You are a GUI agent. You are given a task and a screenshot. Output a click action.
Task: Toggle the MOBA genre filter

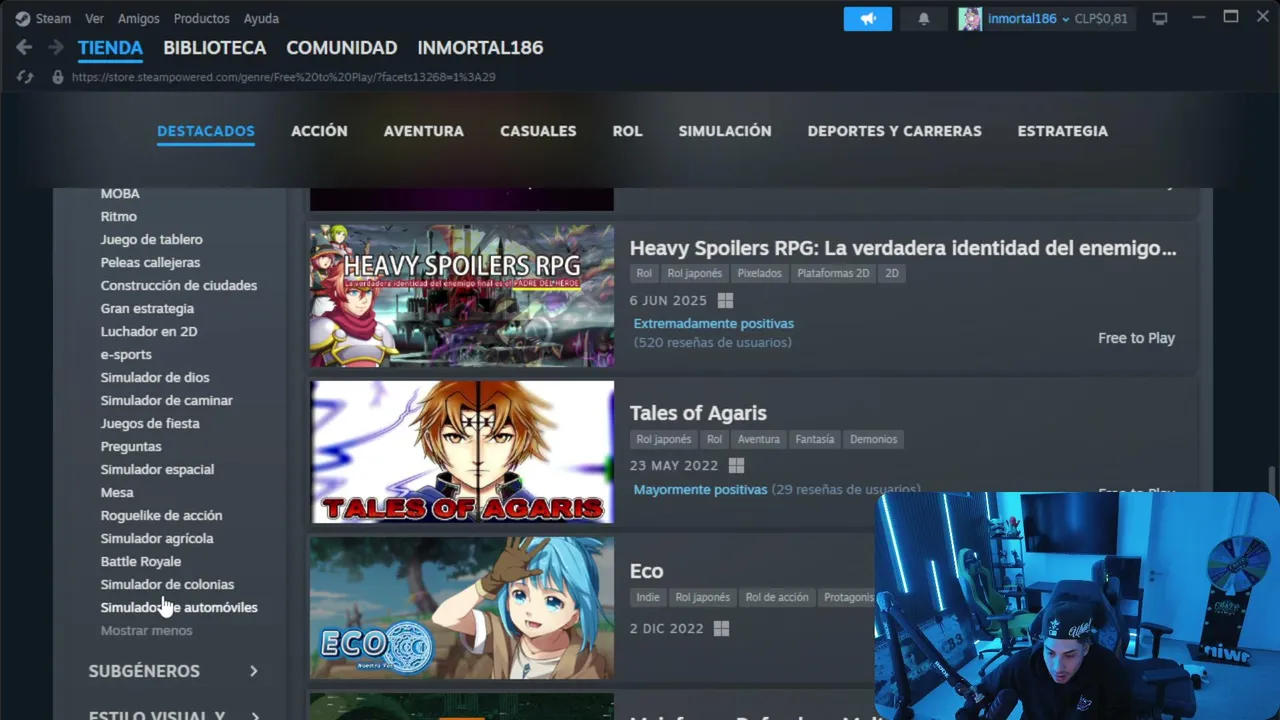[120, 194]
